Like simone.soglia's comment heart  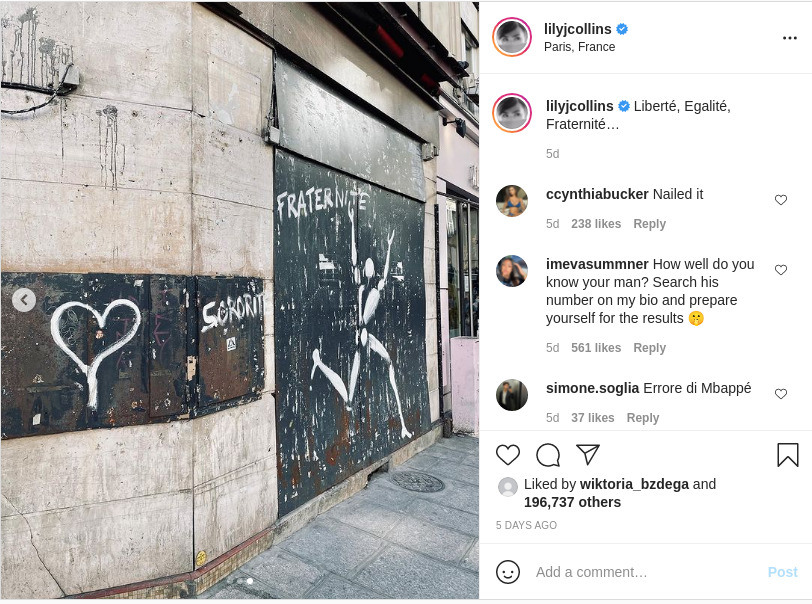pyautogui.click(x=781, y=394)
